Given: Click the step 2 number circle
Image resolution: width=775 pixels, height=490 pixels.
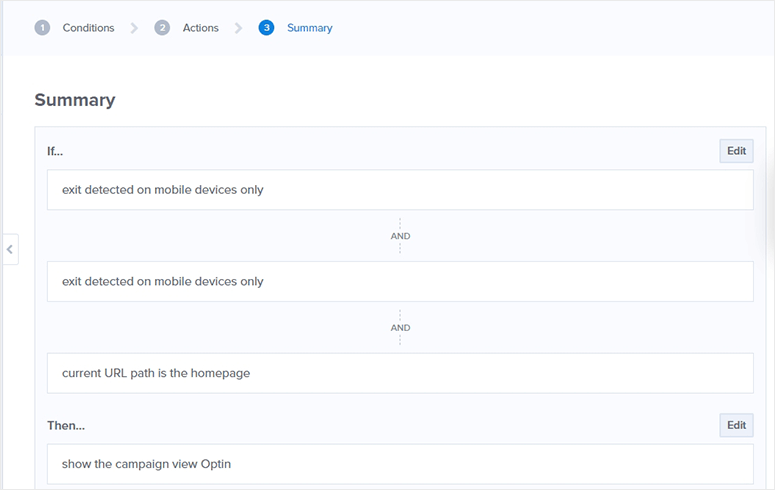Looking at the screenshot, I should click(x=162, y=28).
